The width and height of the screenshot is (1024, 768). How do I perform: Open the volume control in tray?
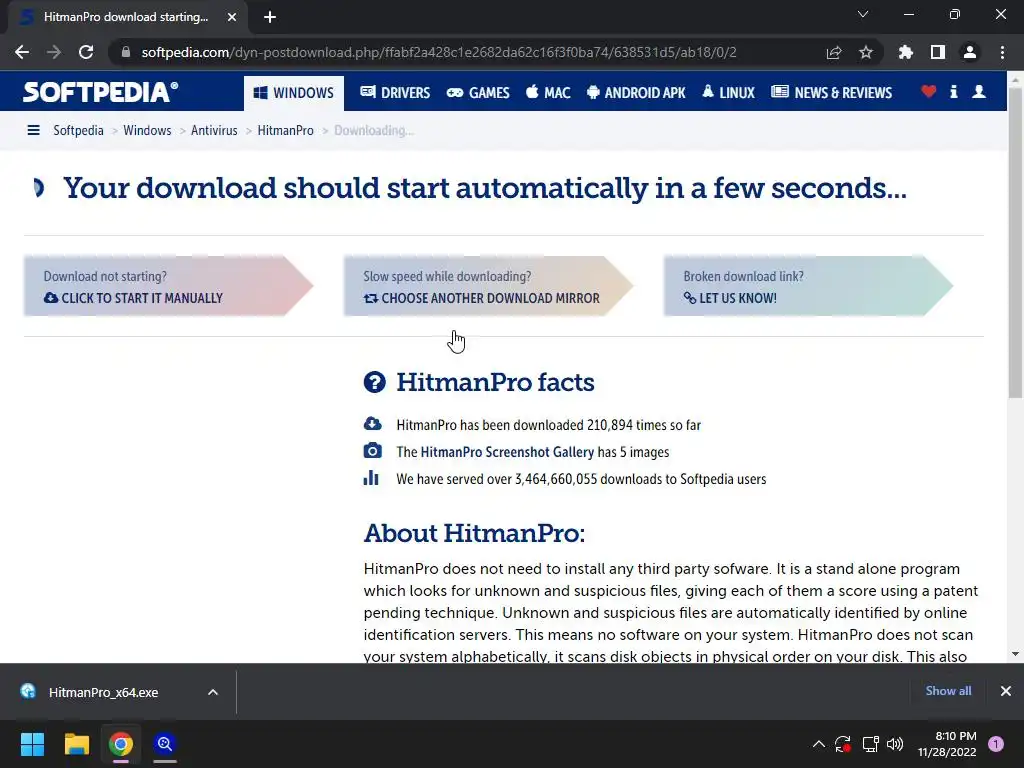(895, 744)
